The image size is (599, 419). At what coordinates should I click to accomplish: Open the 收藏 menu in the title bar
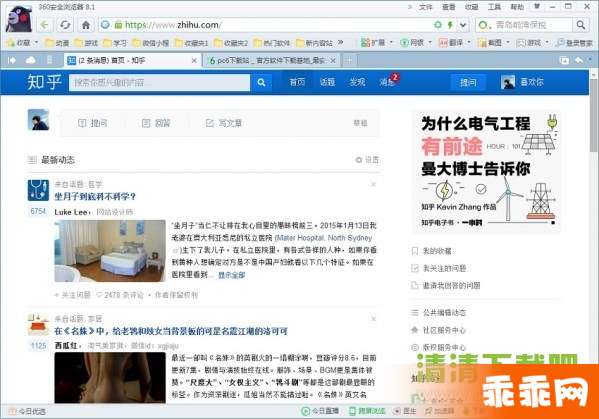(x=471, y=7)
